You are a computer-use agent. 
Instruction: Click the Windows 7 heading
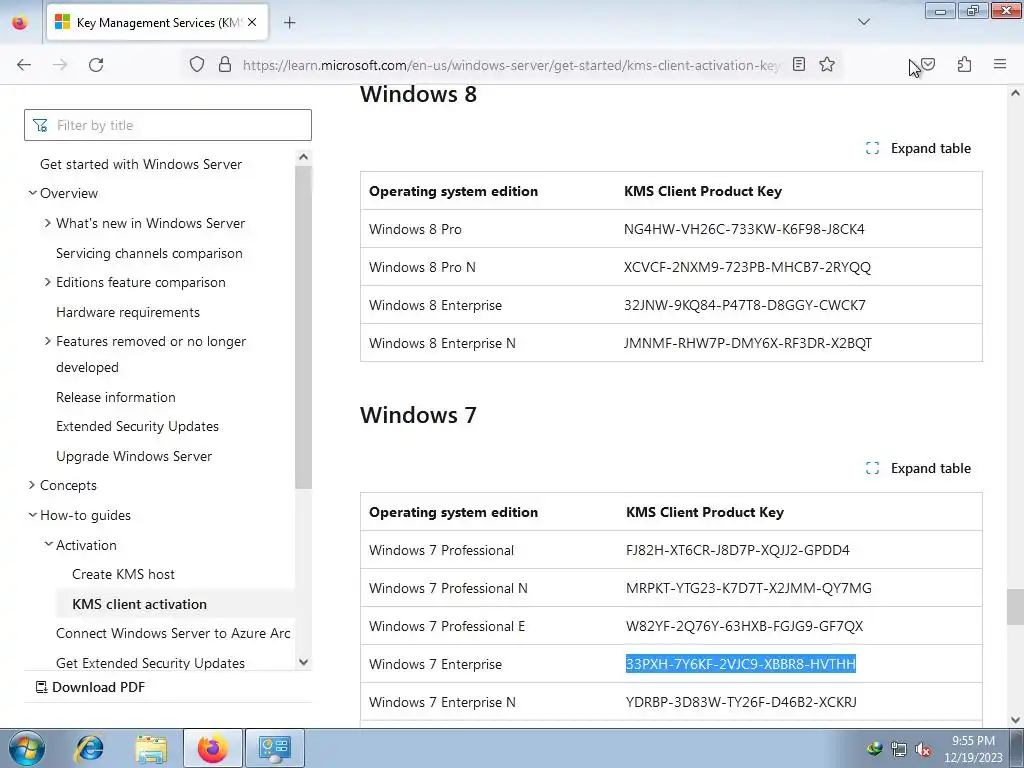click(x=419, y=415)
